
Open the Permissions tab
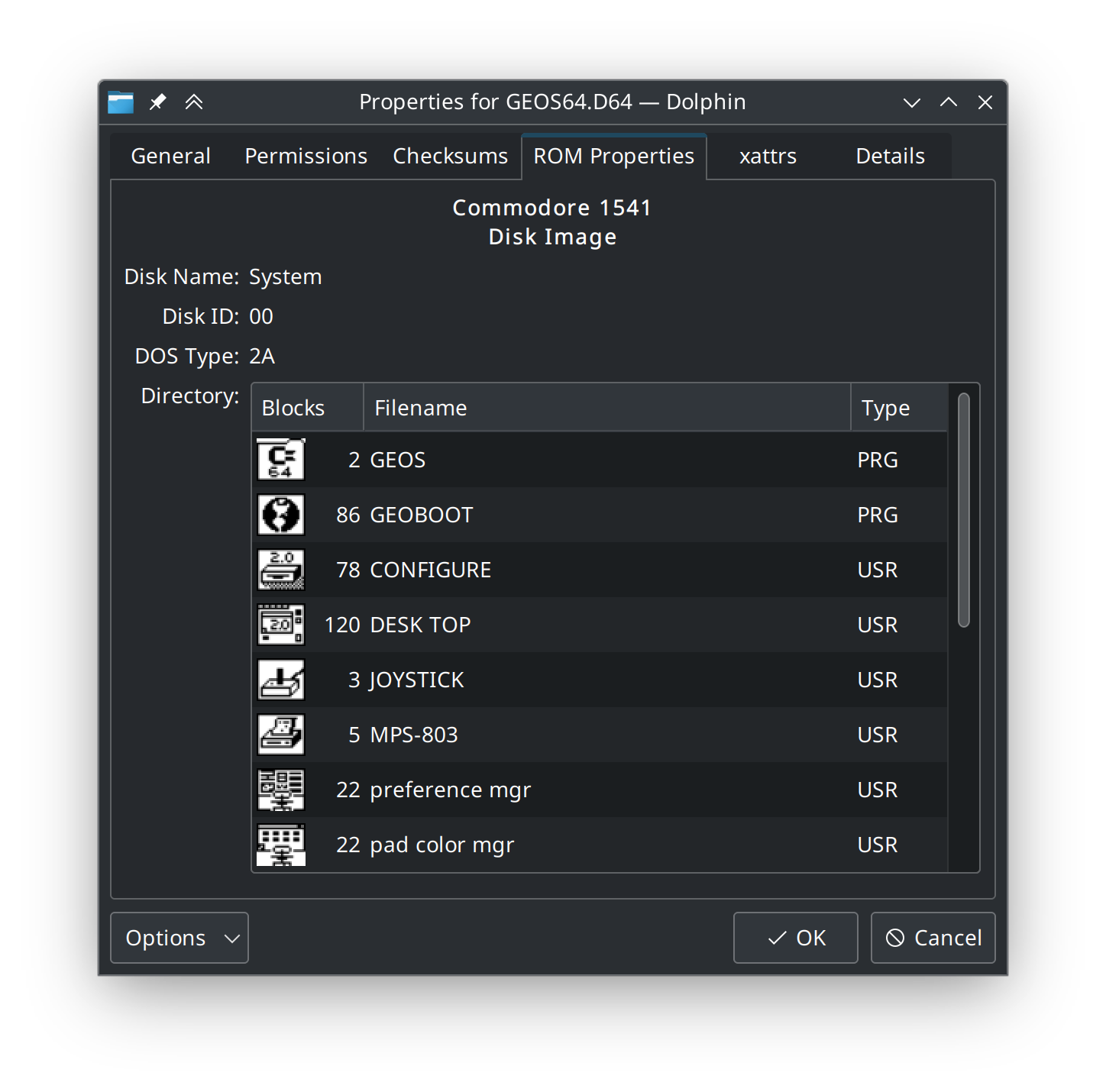(x=306, y=157)
